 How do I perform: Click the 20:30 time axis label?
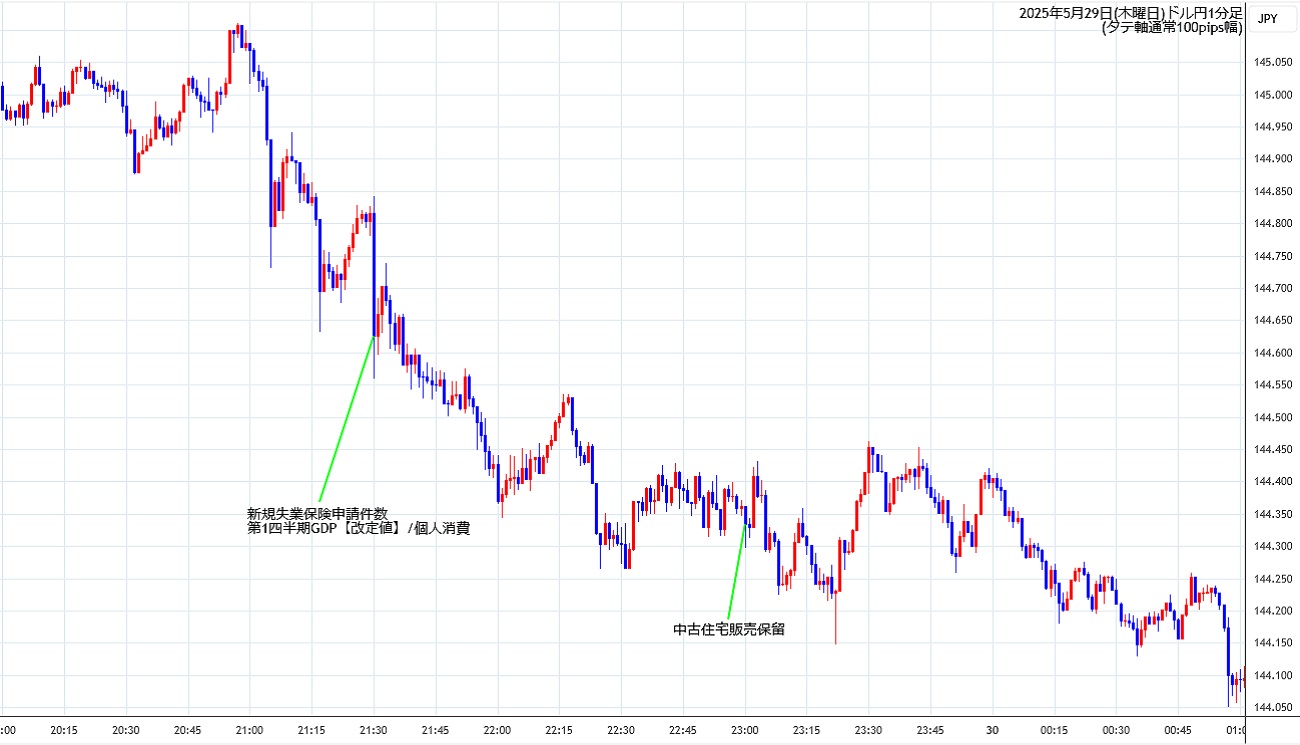point(126,730)
